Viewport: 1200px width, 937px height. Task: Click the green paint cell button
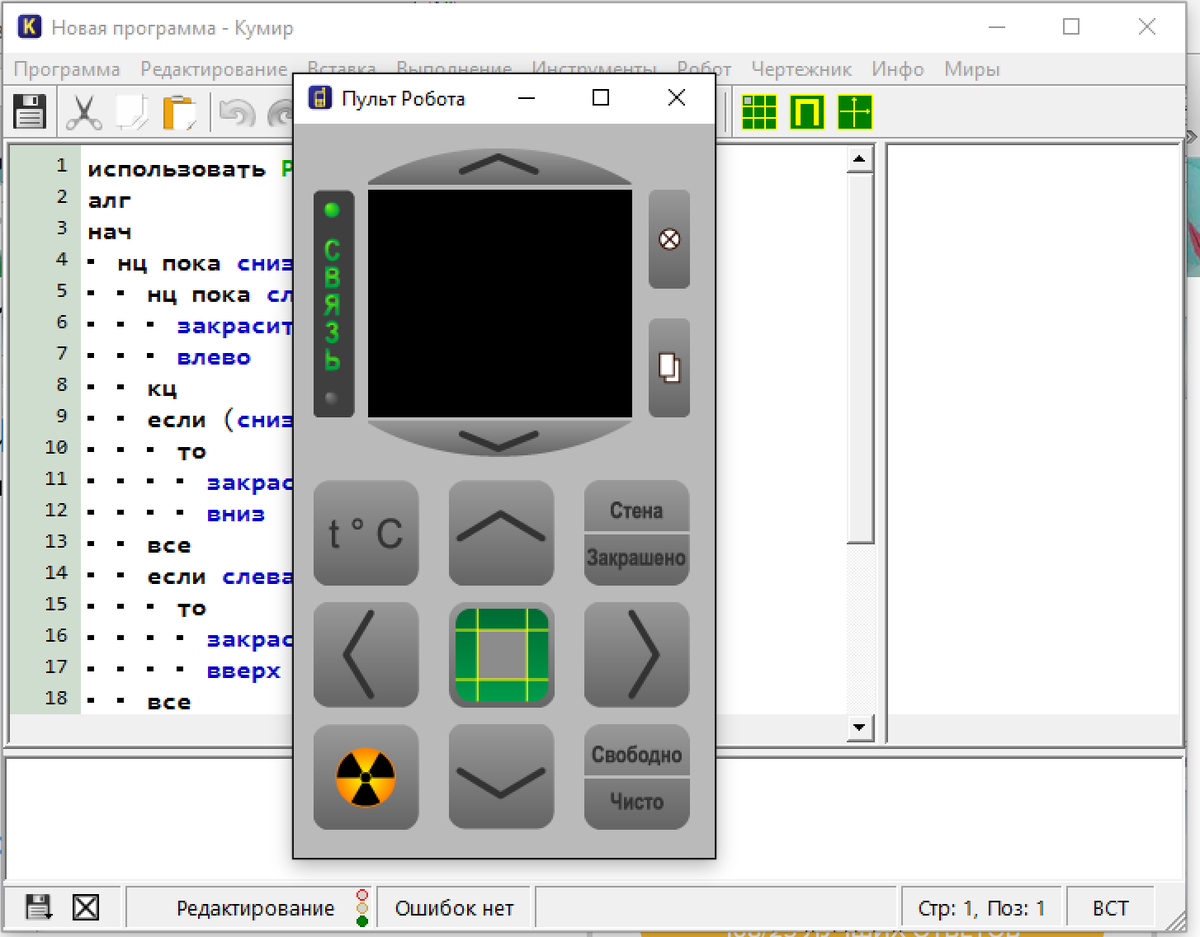(x=501, y=655)
